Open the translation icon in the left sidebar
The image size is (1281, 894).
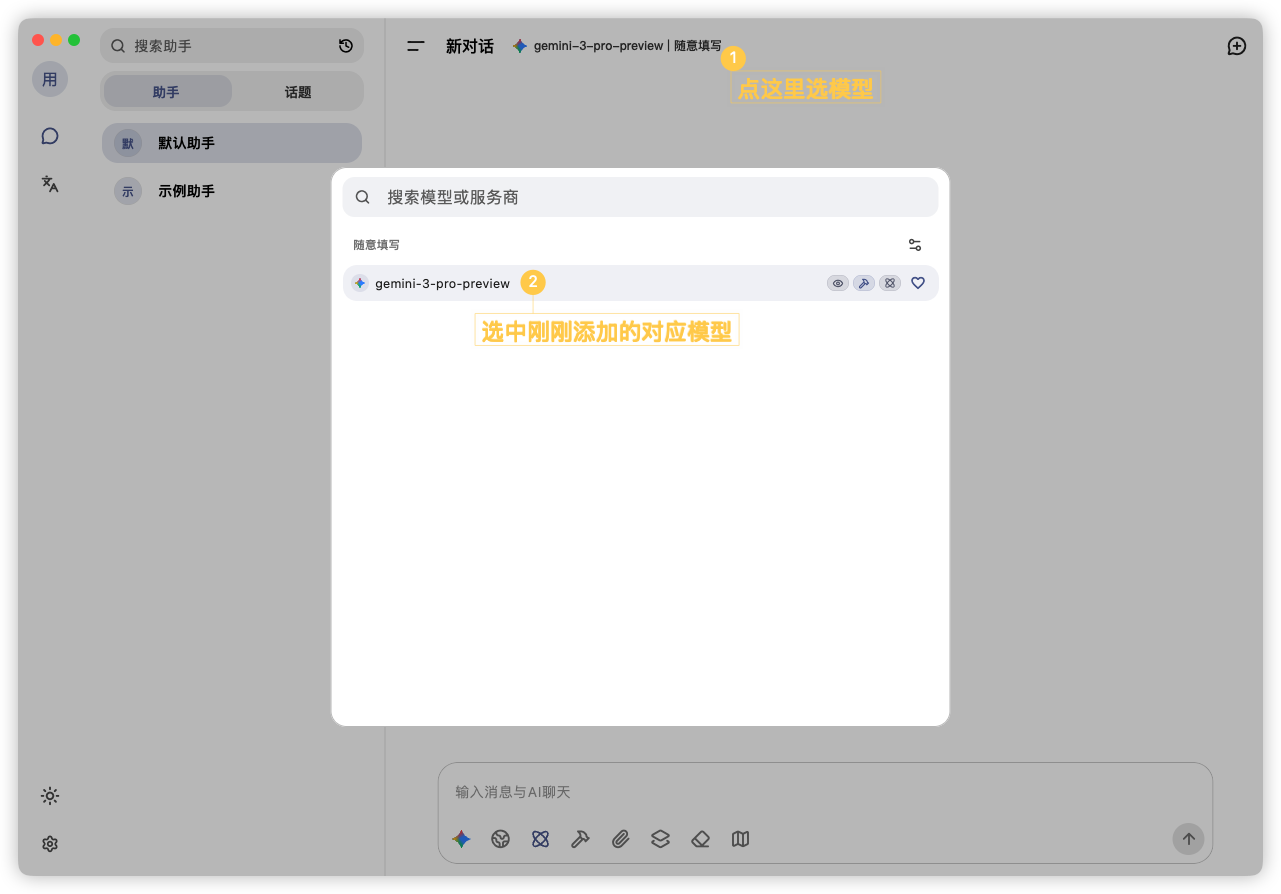pos(49,184)
